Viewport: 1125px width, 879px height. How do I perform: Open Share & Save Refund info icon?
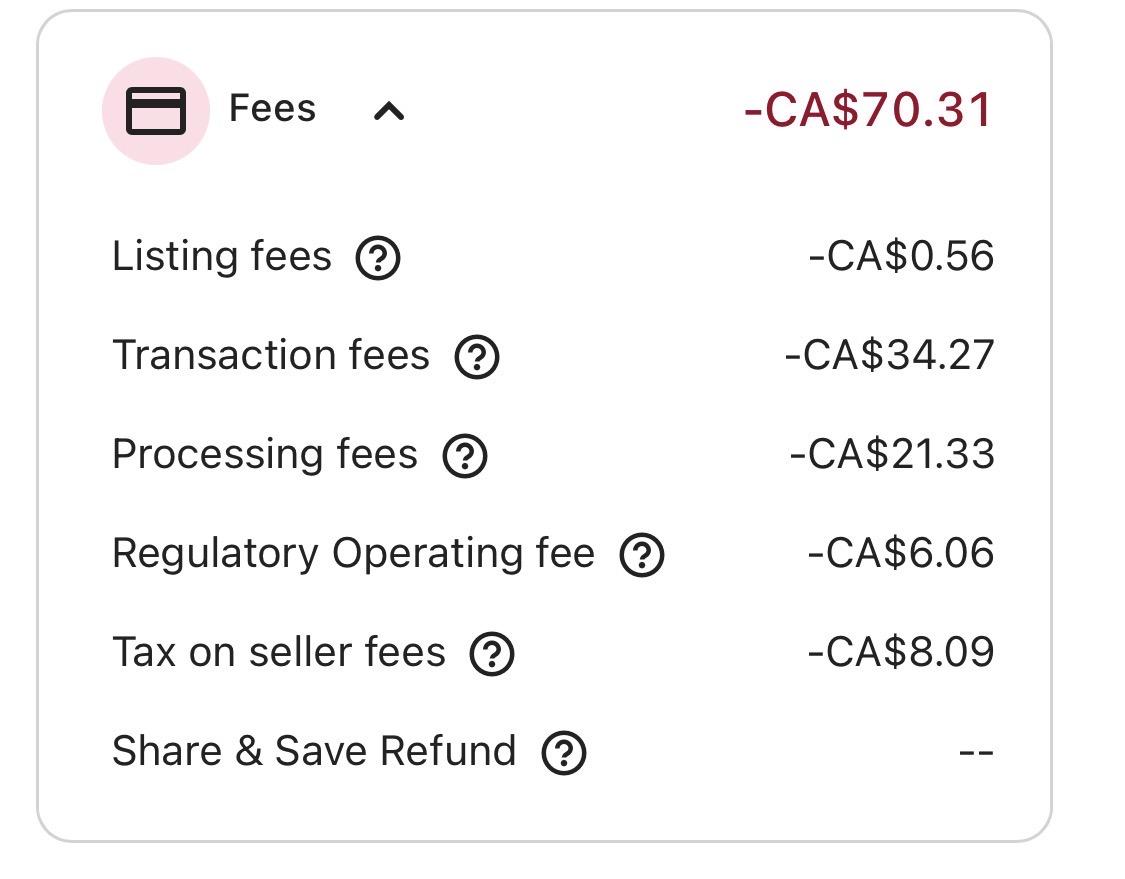point(564,753)
